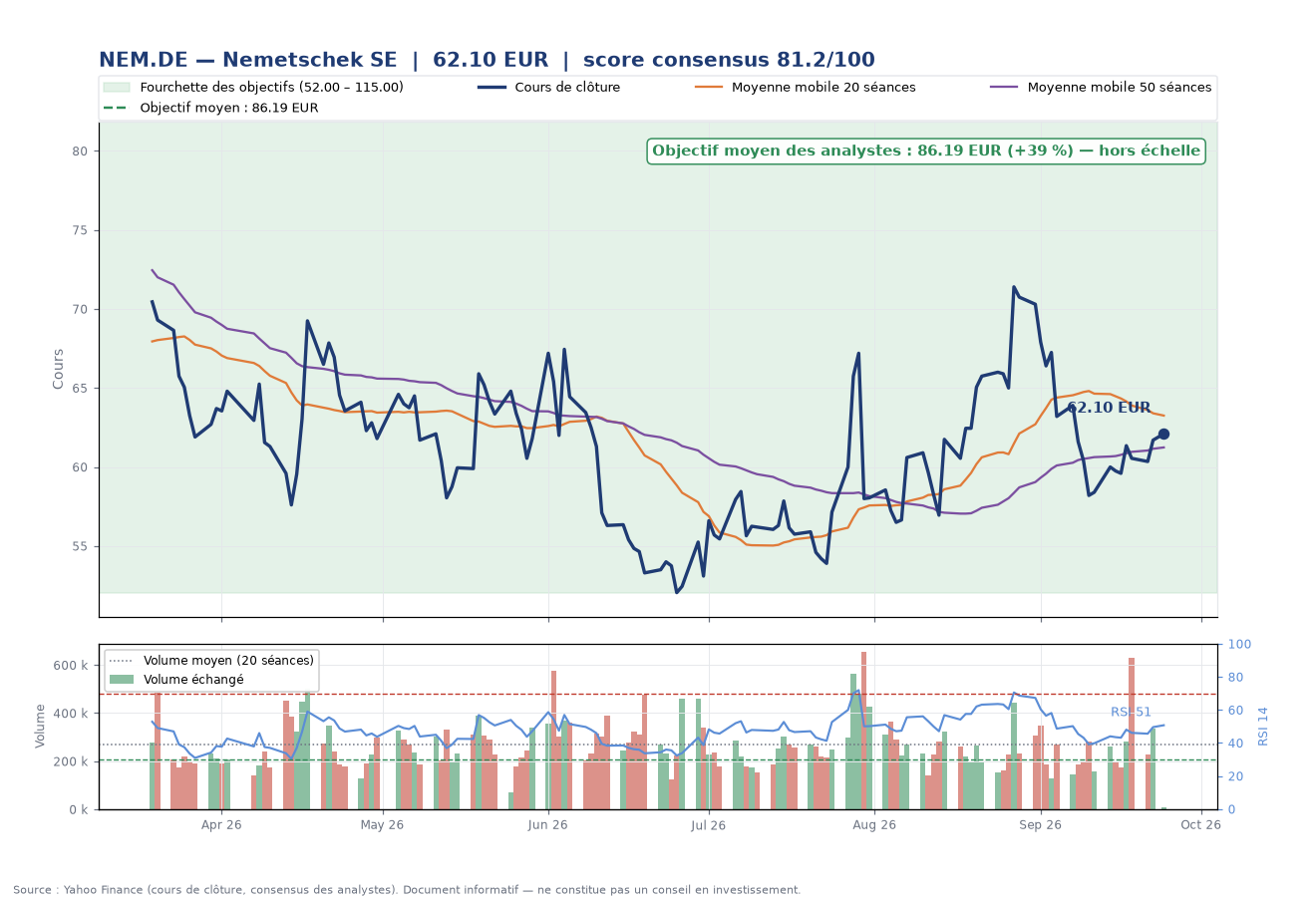This screenshot has height=899, width=1316.
Task: Click the 70 tick on the Cours axis
Action: pos(81,310)
